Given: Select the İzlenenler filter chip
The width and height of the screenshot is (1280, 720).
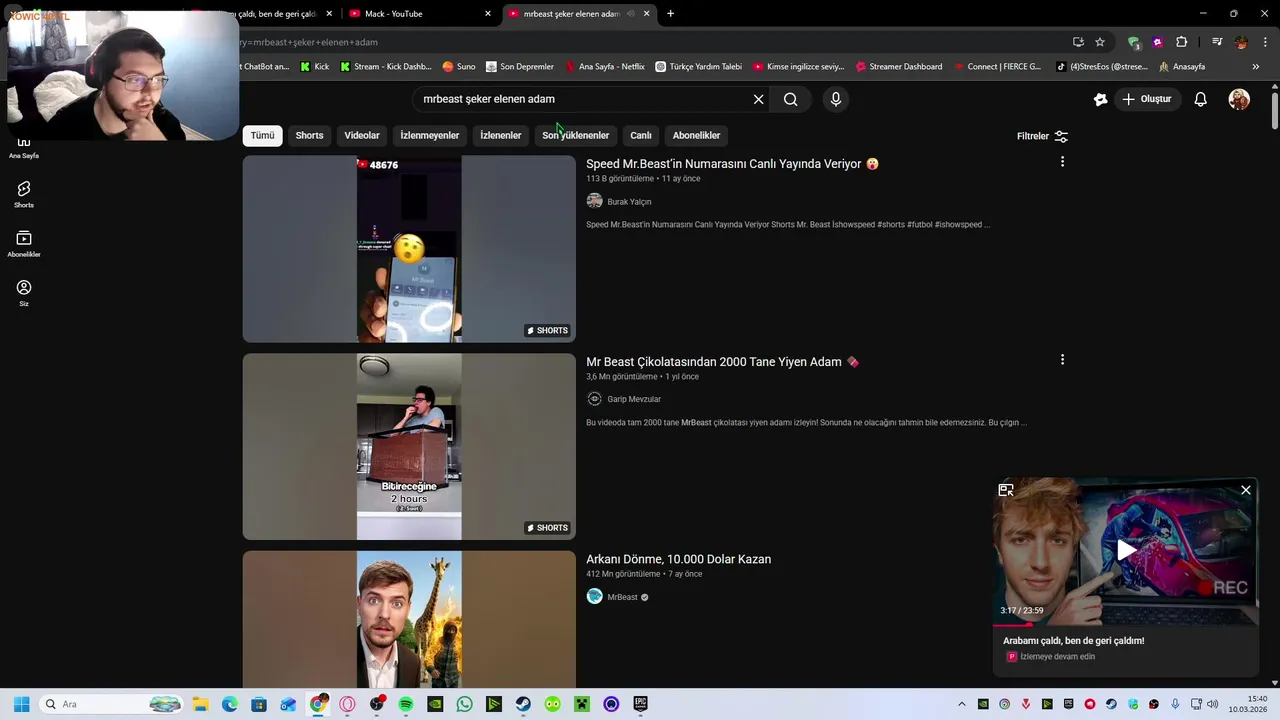Looking at the screenshot, I should 501,135.
